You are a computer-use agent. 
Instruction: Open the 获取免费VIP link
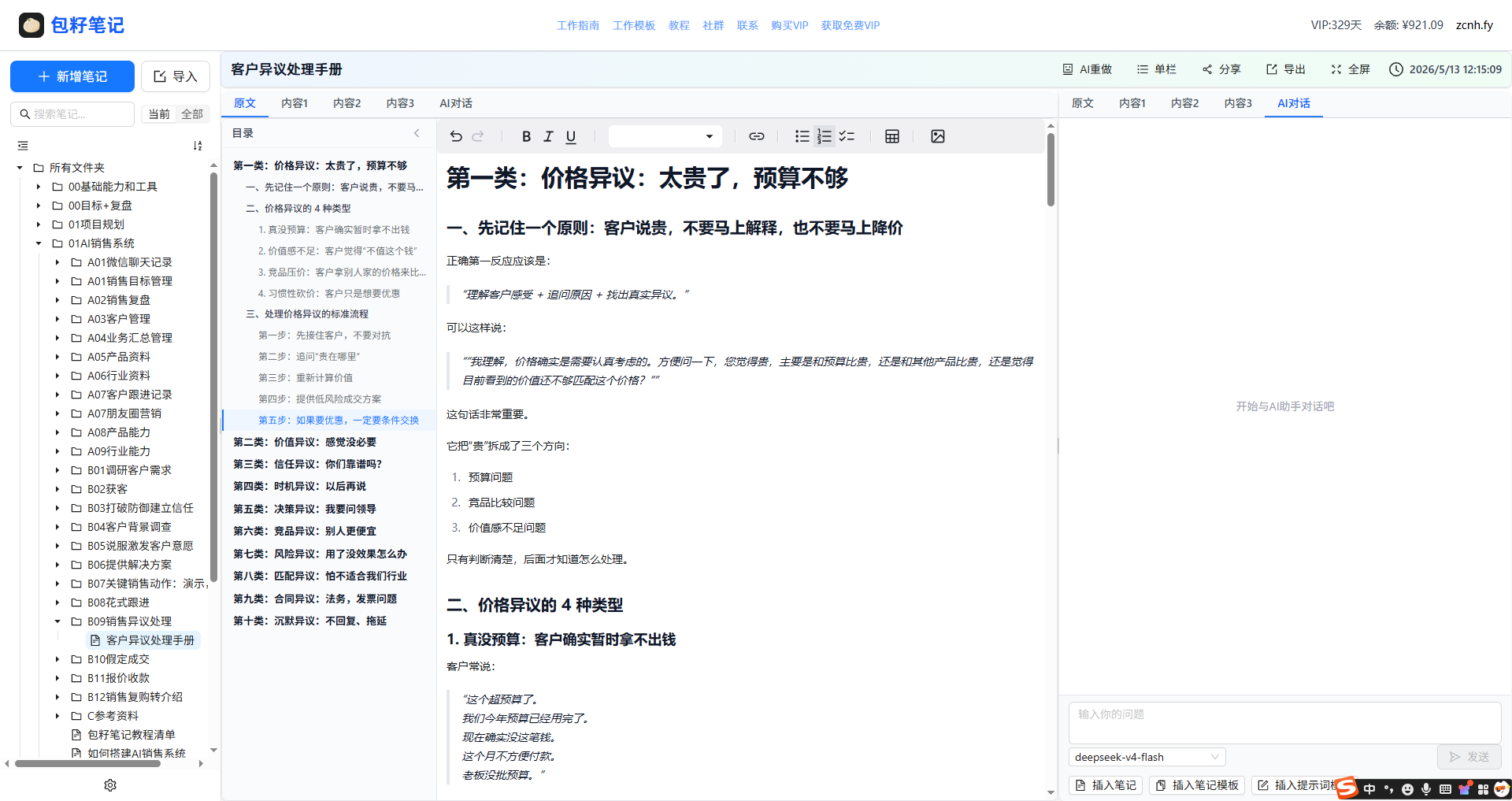tap(850, 25)
